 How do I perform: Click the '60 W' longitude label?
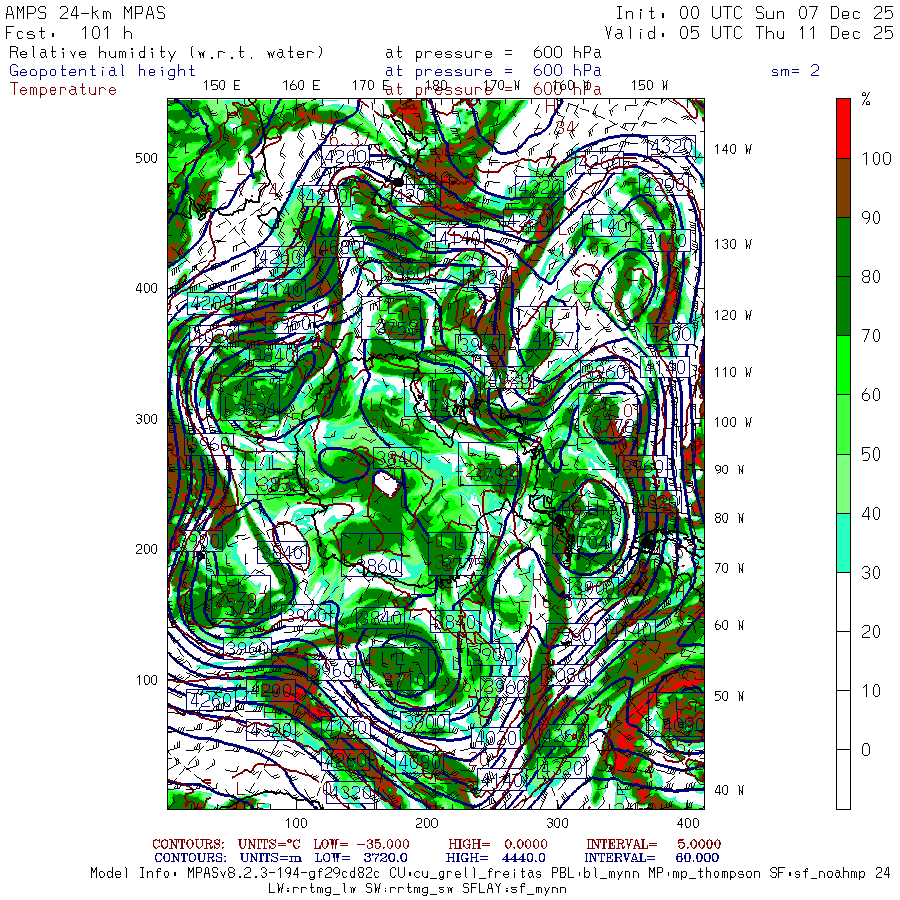click(x=729, y=625)
